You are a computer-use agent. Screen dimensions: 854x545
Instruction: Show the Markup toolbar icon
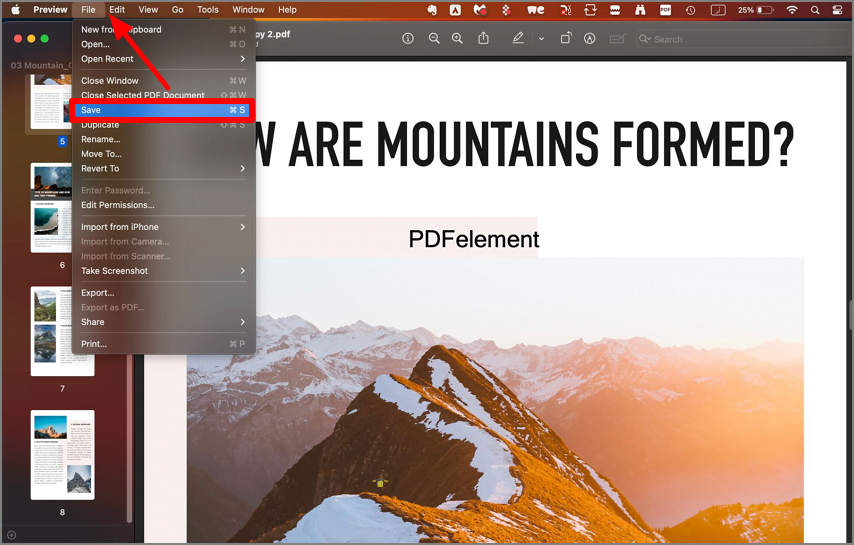[589, 39]
